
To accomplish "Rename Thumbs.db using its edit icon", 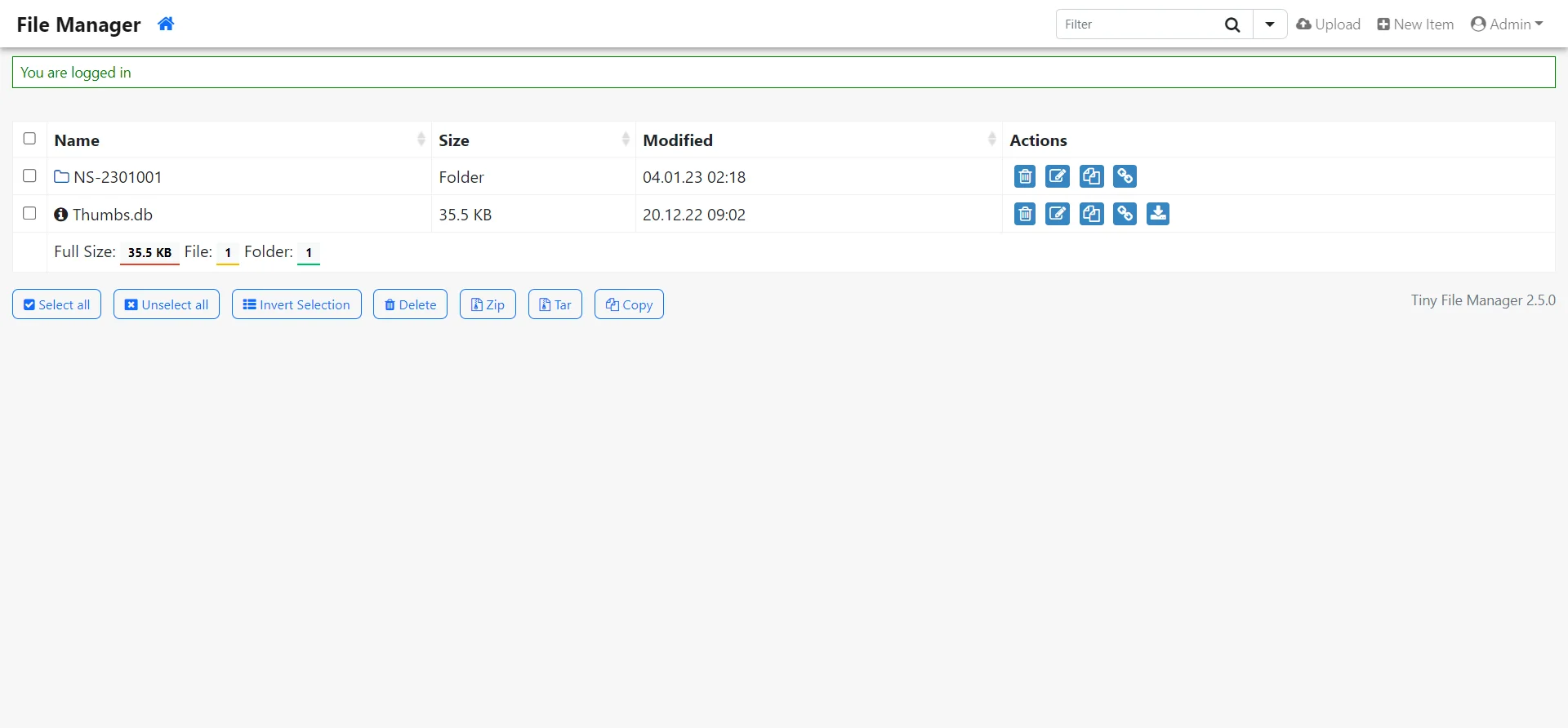I will click(1058, 214).
